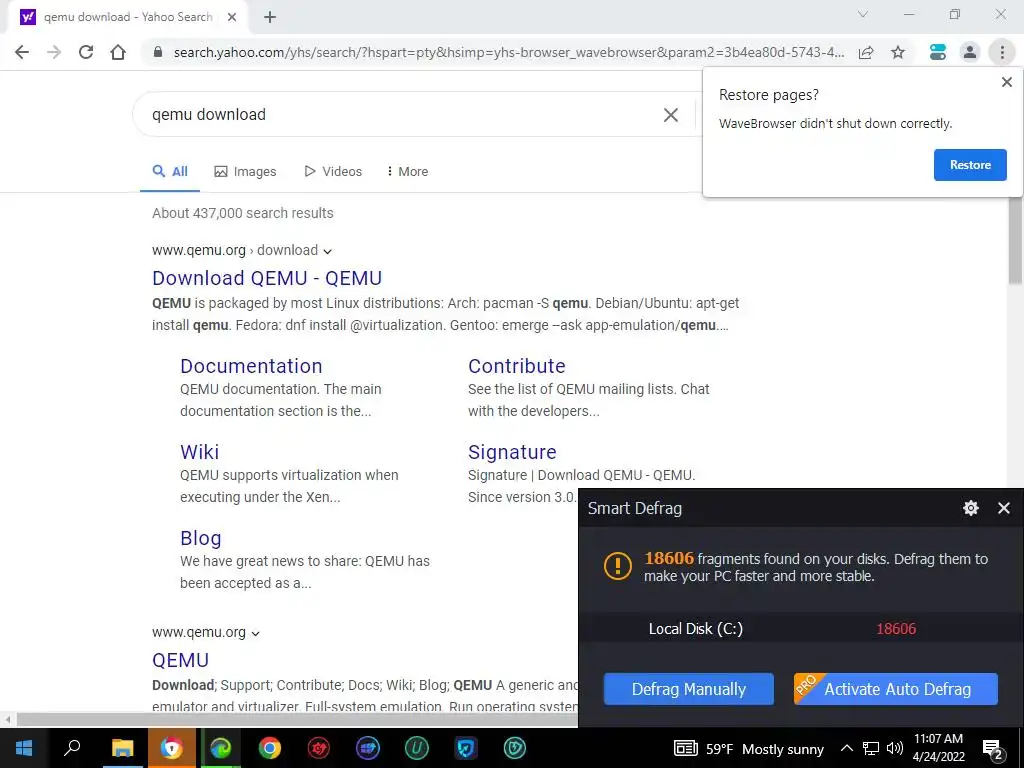Close the Smart Defrag popup
The image size is (1024, 768).
1004,508
